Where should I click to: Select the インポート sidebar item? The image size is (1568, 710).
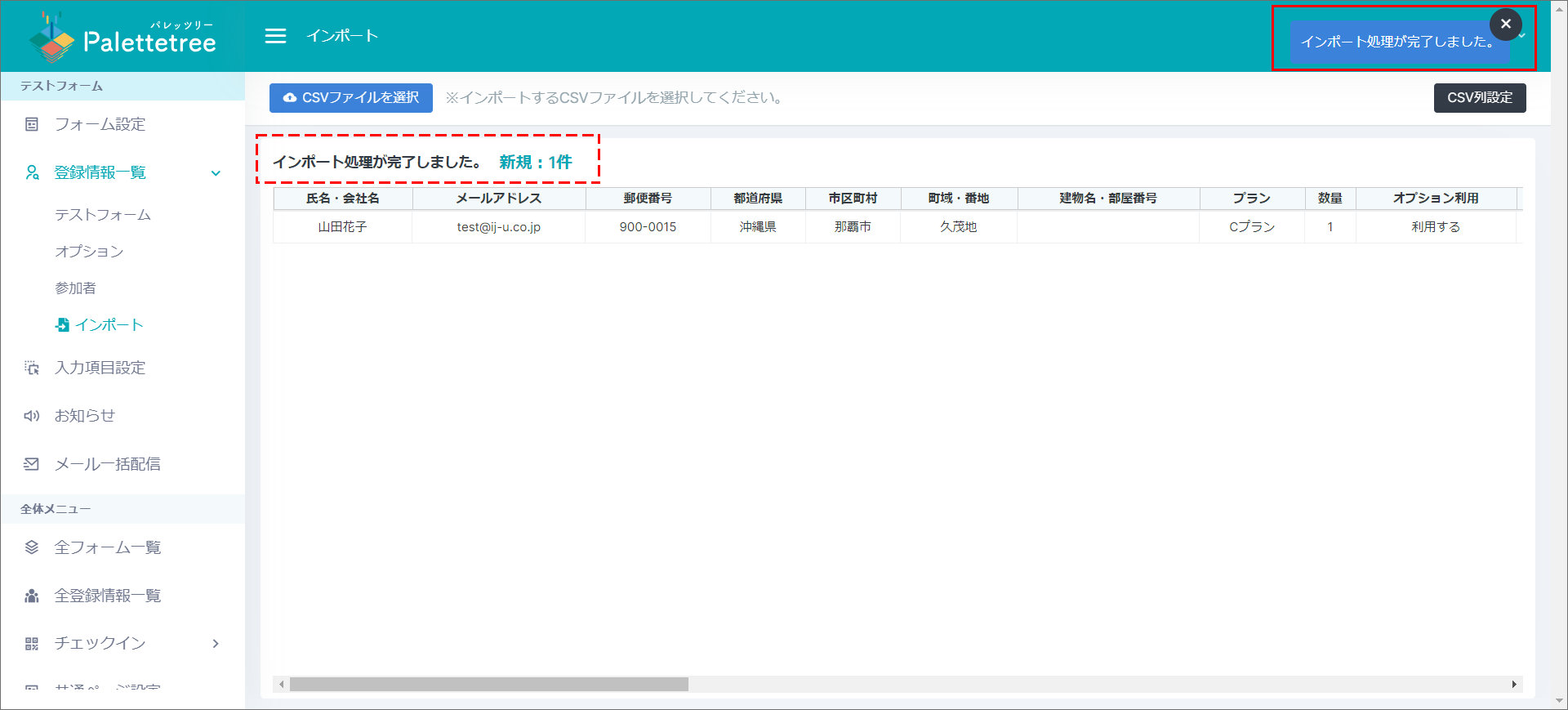109,325
